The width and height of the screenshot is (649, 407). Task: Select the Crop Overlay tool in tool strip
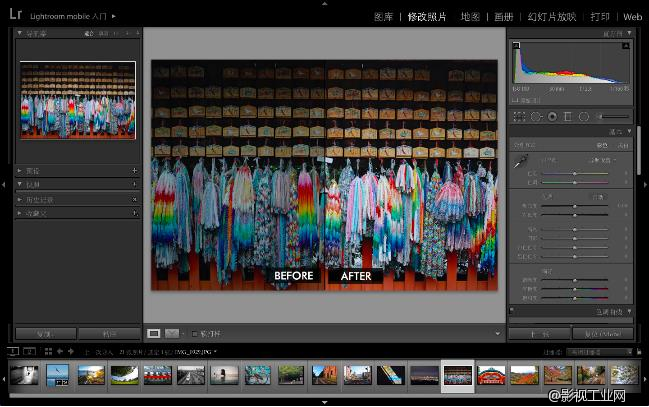(x=521, y=116)
